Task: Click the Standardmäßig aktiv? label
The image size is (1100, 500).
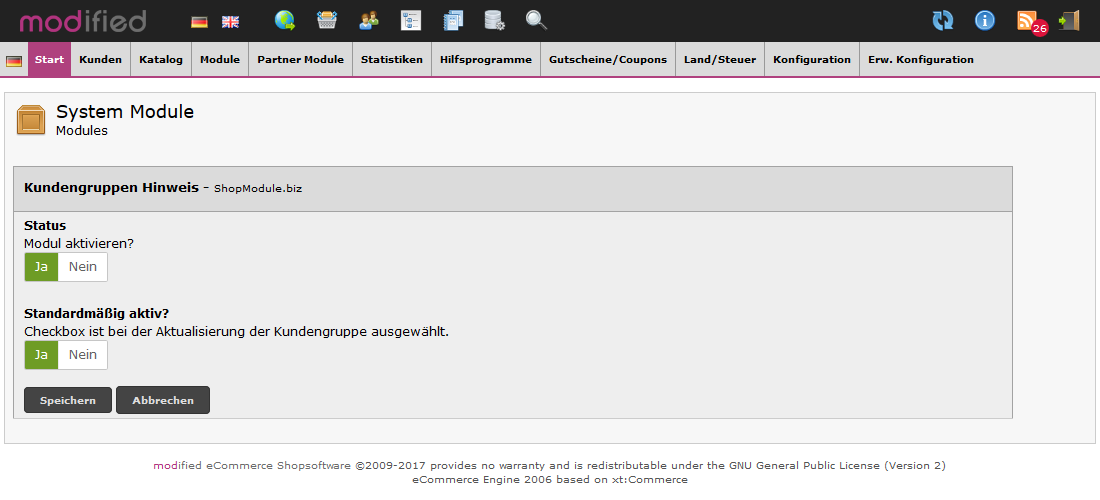Action: (x=97, y=313)
